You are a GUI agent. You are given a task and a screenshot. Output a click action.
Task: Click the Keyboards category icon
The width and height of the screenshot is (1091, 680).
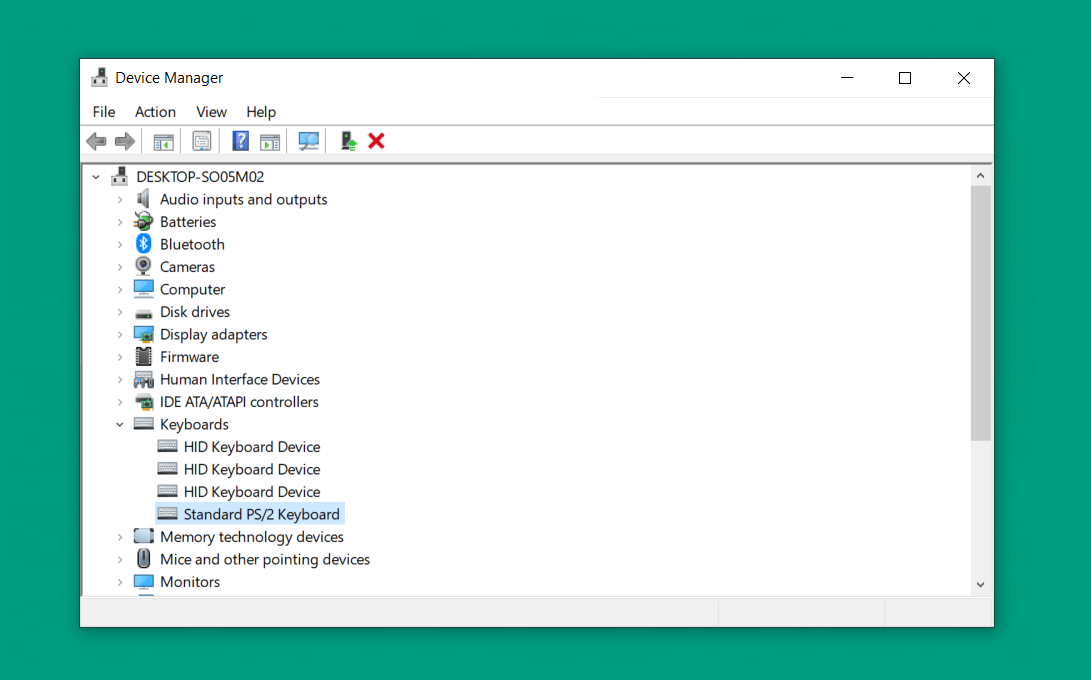[143, 423]
